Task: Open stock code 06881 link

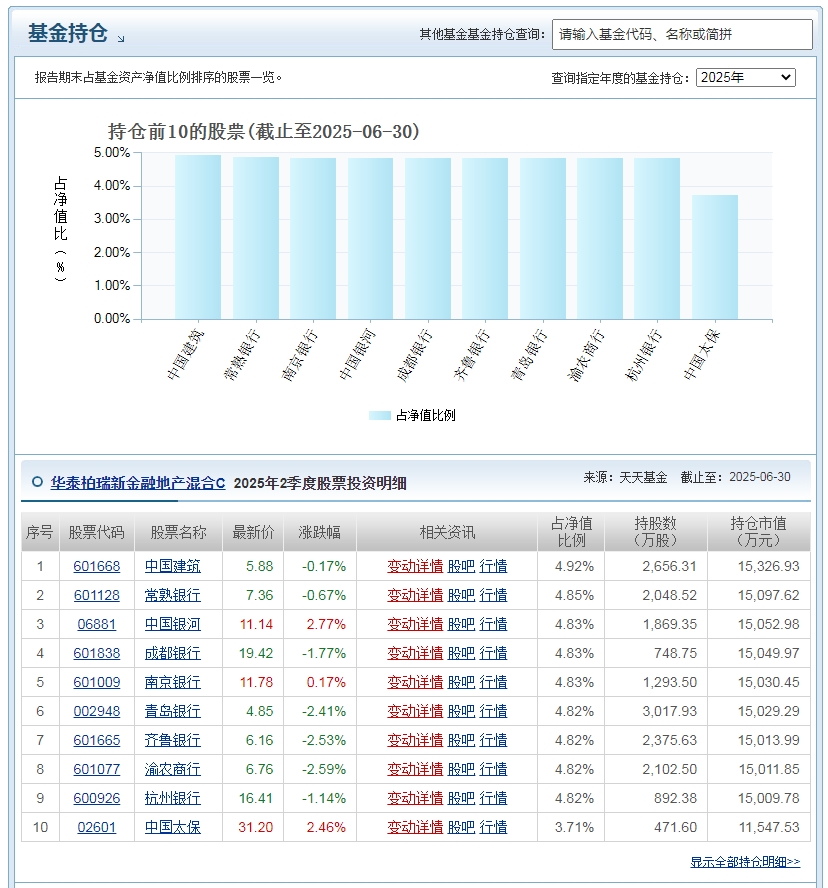Action: (97, 624)
